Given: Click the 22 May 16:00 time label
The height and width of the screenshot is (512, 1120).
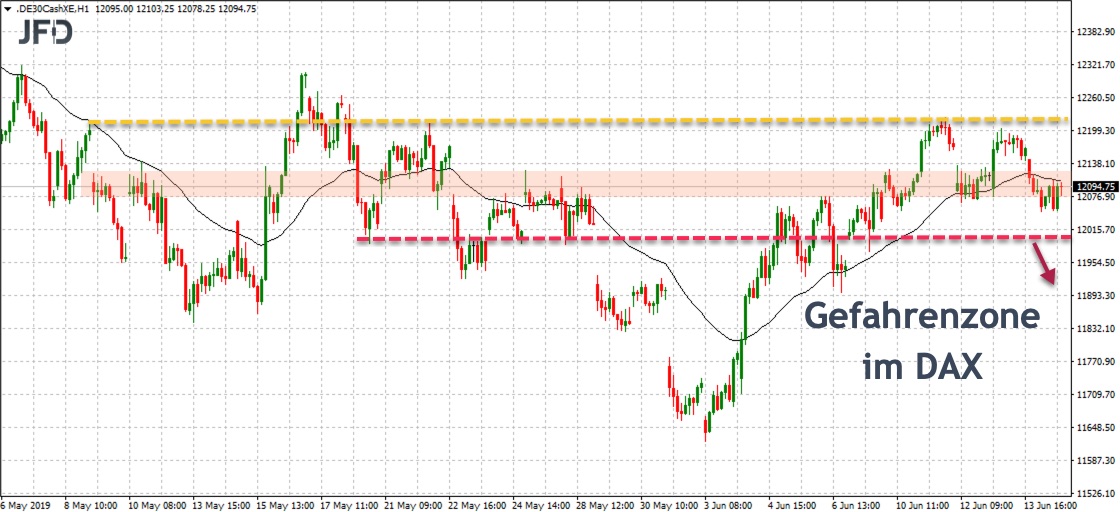Looking at the screenshot, I should click(476, 504).
